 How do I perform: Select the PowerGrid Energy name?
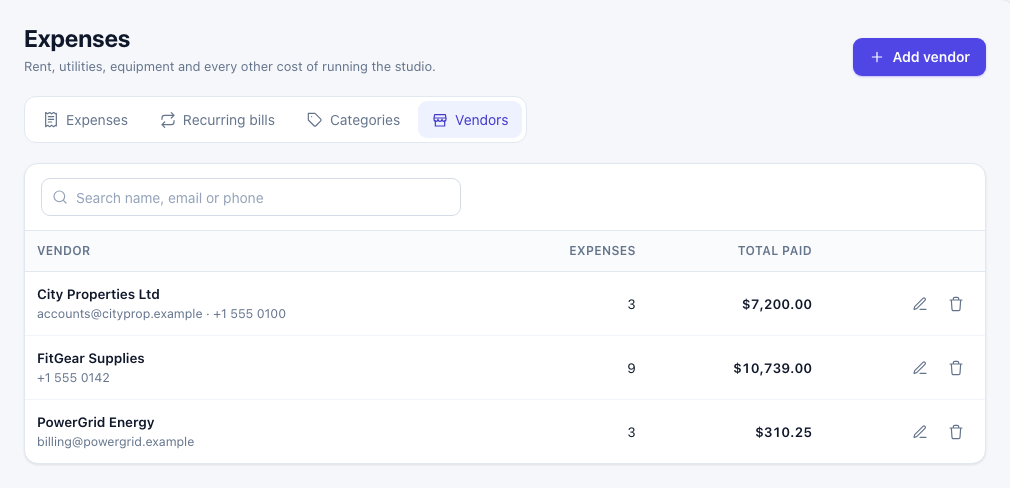[x=96, y=422]
